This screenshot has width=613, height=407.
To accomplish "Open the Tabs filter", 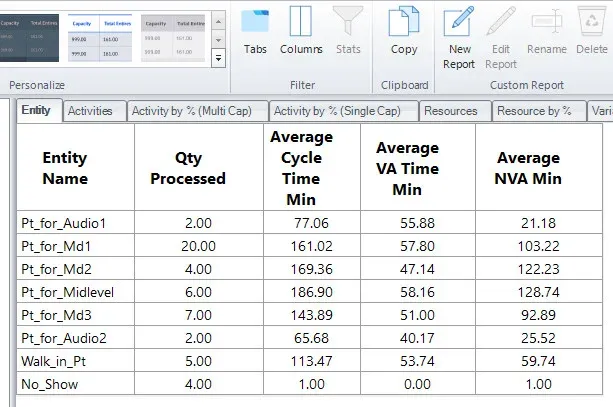I will click(x=255, y=31).
